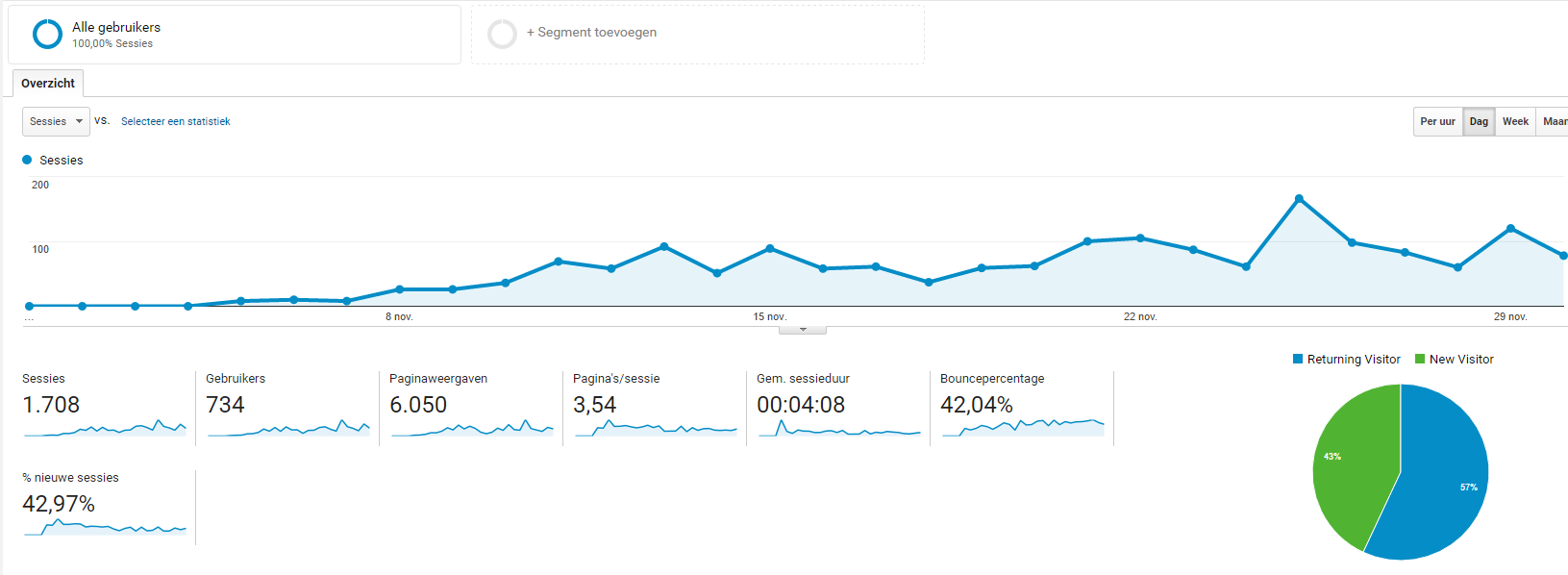Screen dimensions: 1568x575
Task: Click the Alle gebruikers segment circle icon
Action: pos(47,35)
